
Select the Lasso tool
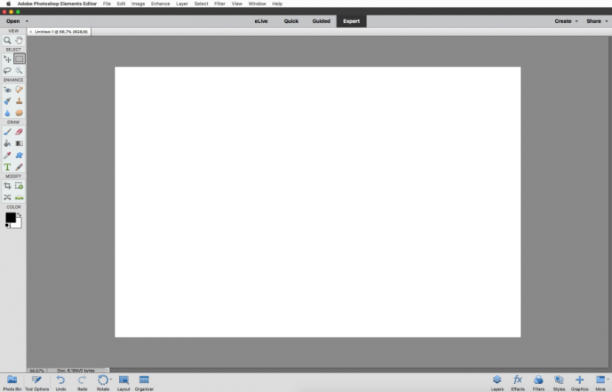click(7, 70)
